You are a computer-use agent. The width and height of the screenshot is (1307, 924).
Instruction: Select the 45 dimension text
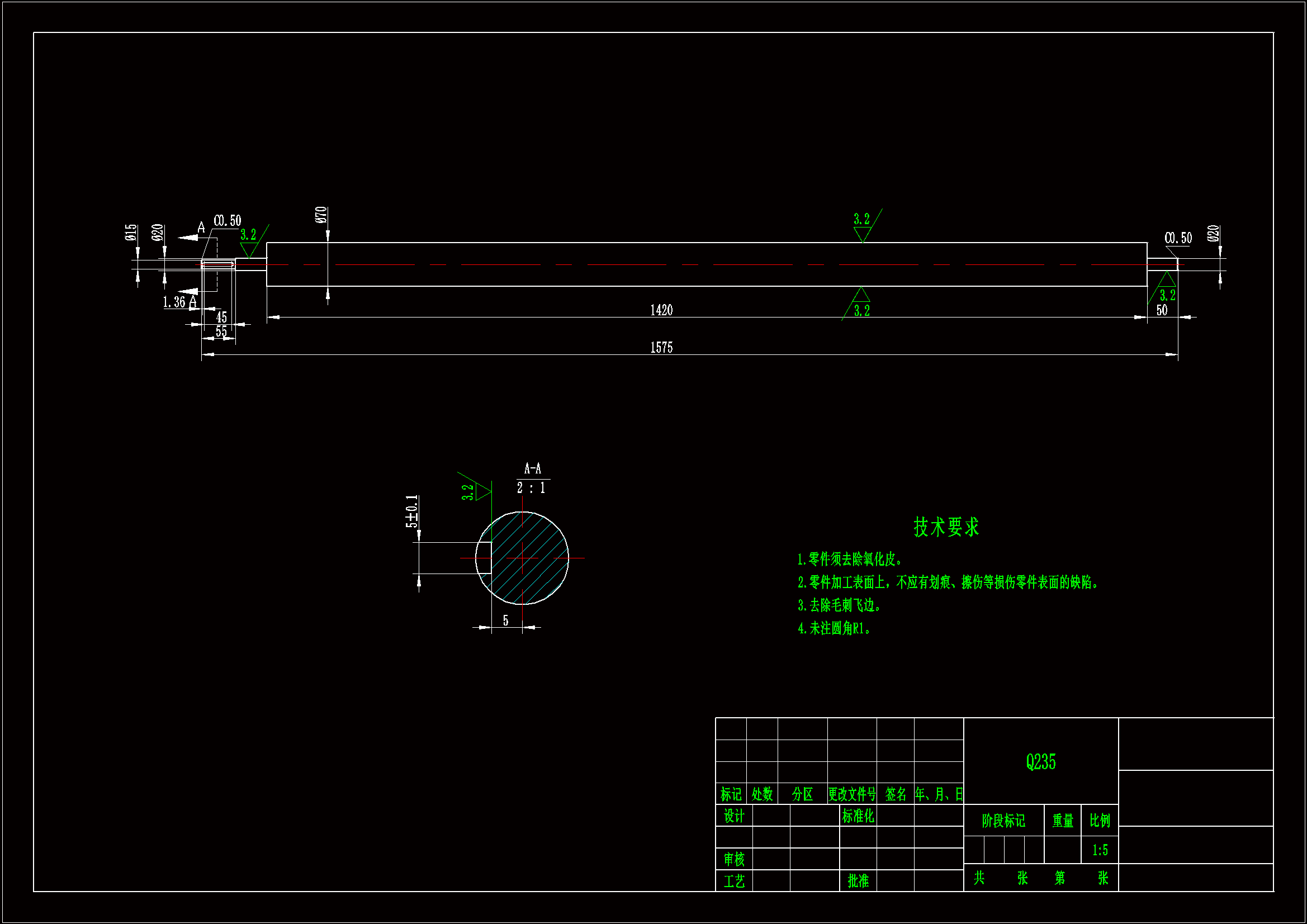point(221,316)
